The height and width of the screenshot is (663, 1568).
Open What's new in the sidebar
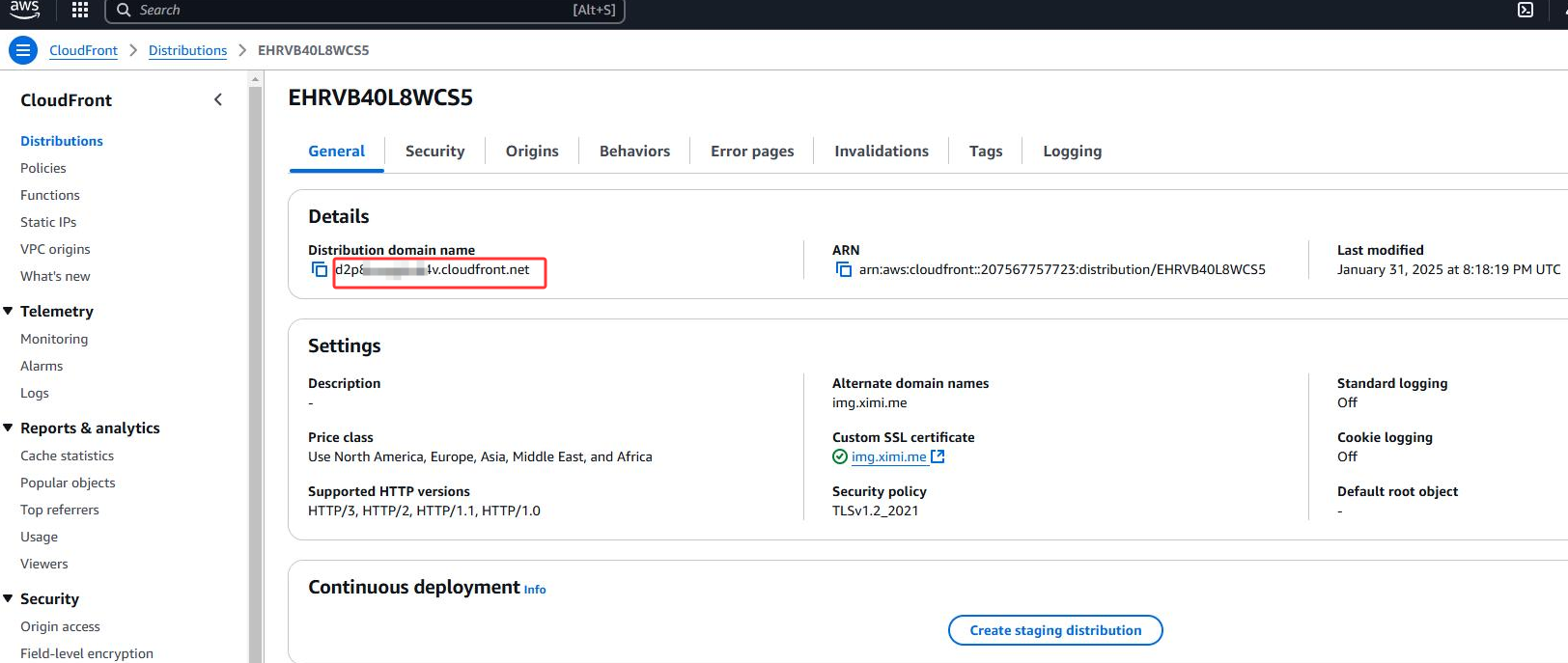[x=55, y=276]
